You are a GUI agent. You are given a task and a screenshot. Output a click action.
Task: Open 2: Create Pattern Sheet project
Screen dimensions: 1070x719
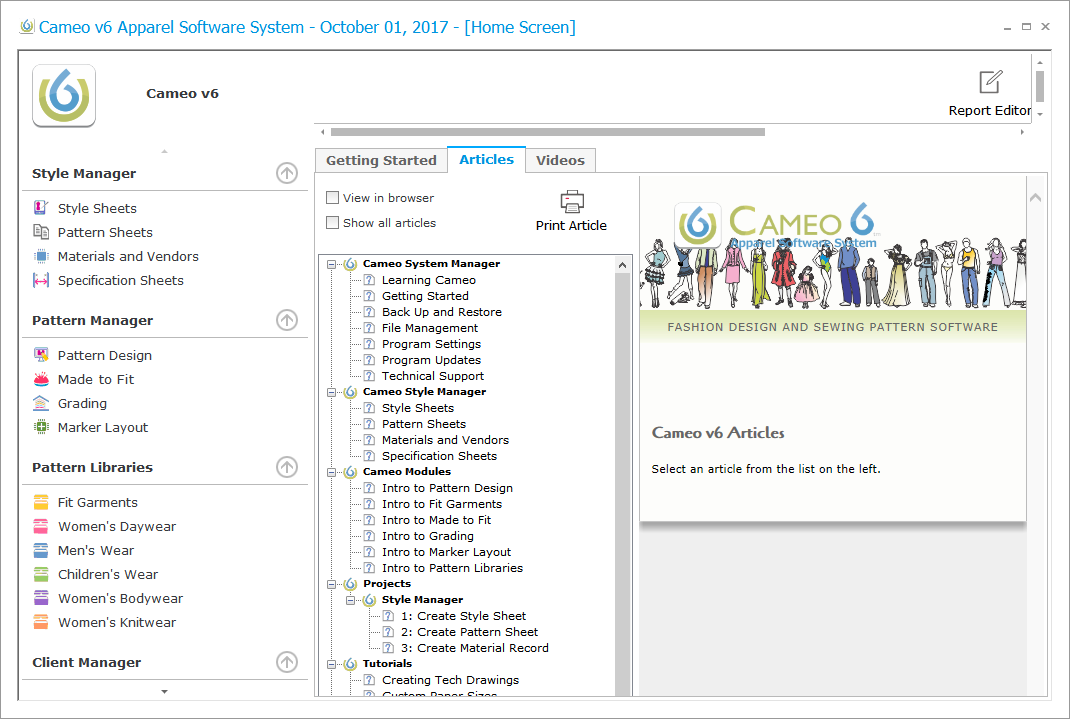pyautogui.click(x=469, y=632)
